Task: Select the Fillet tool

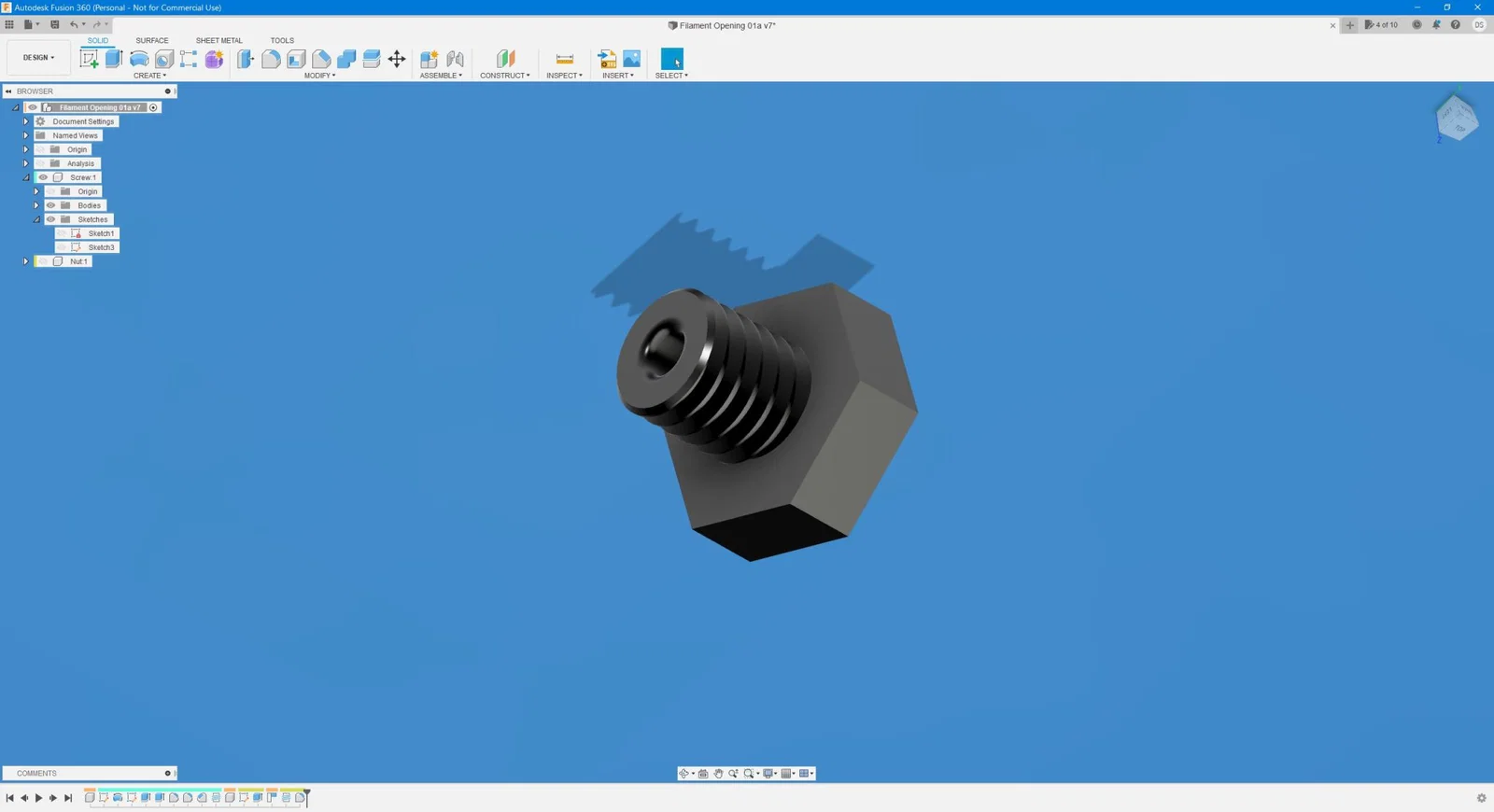Action: pos(271,59)
